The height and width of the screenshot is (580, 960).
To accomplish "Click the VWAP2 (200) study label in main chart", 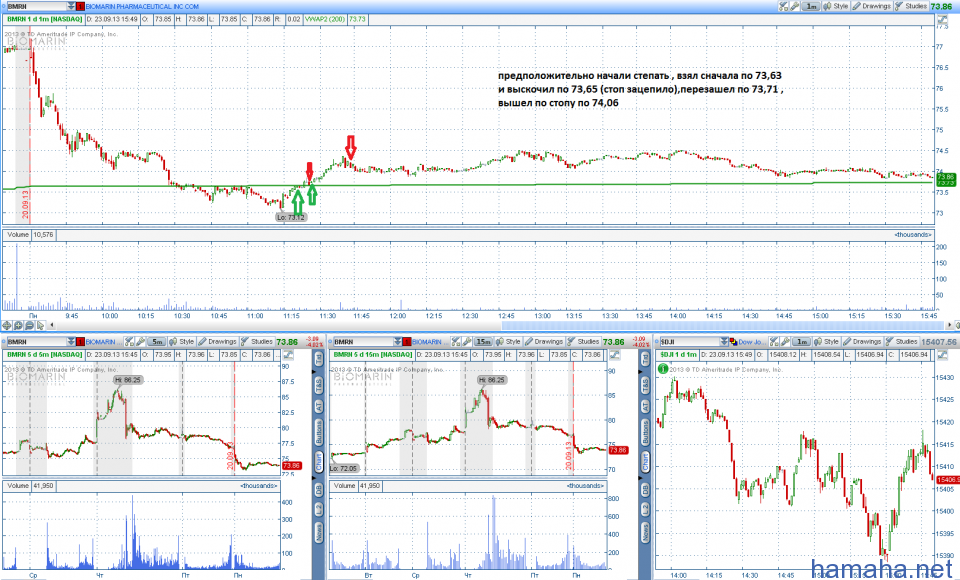I will (x=325, y=19).
